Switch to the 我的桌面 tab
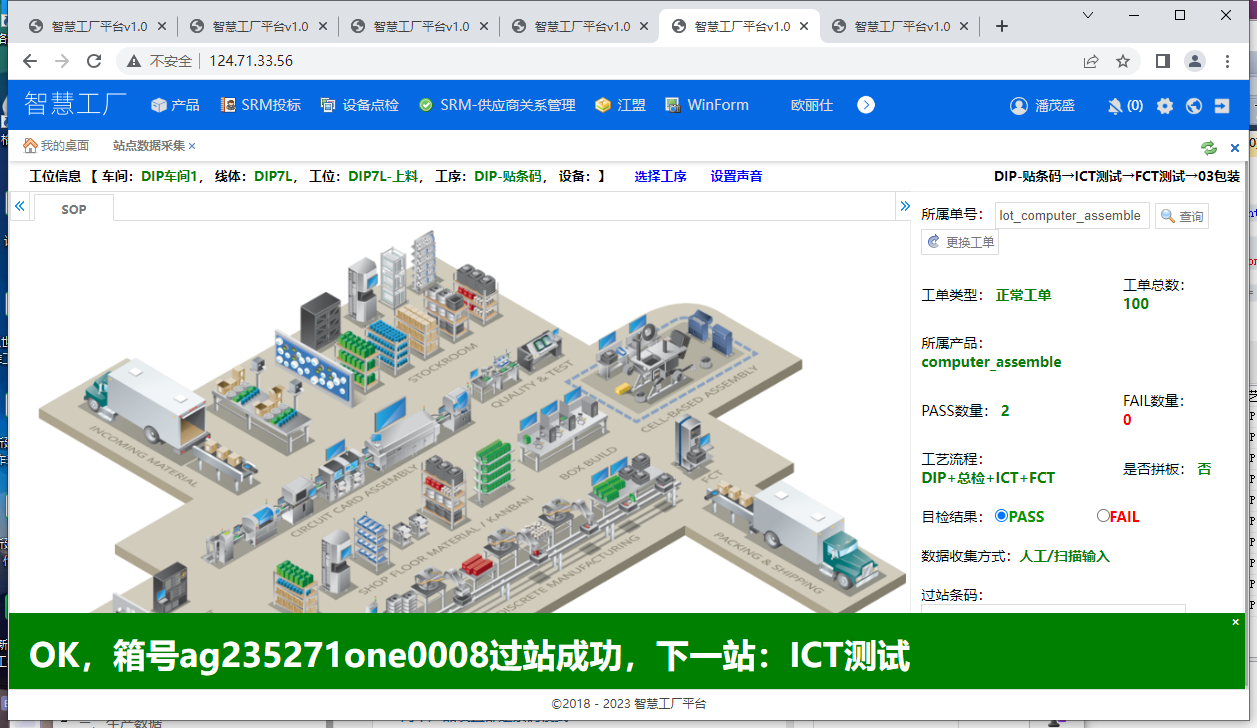This screenshot has width=1257, height=728. (x=56, y=146)
